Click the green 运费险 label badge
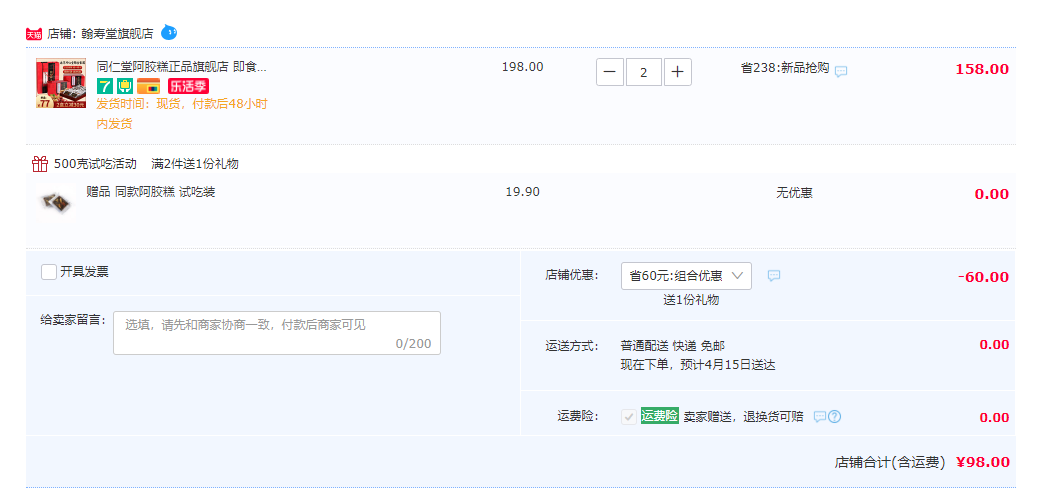The width and height of the screenshot is (1038, 488). (x=659, y=416)
